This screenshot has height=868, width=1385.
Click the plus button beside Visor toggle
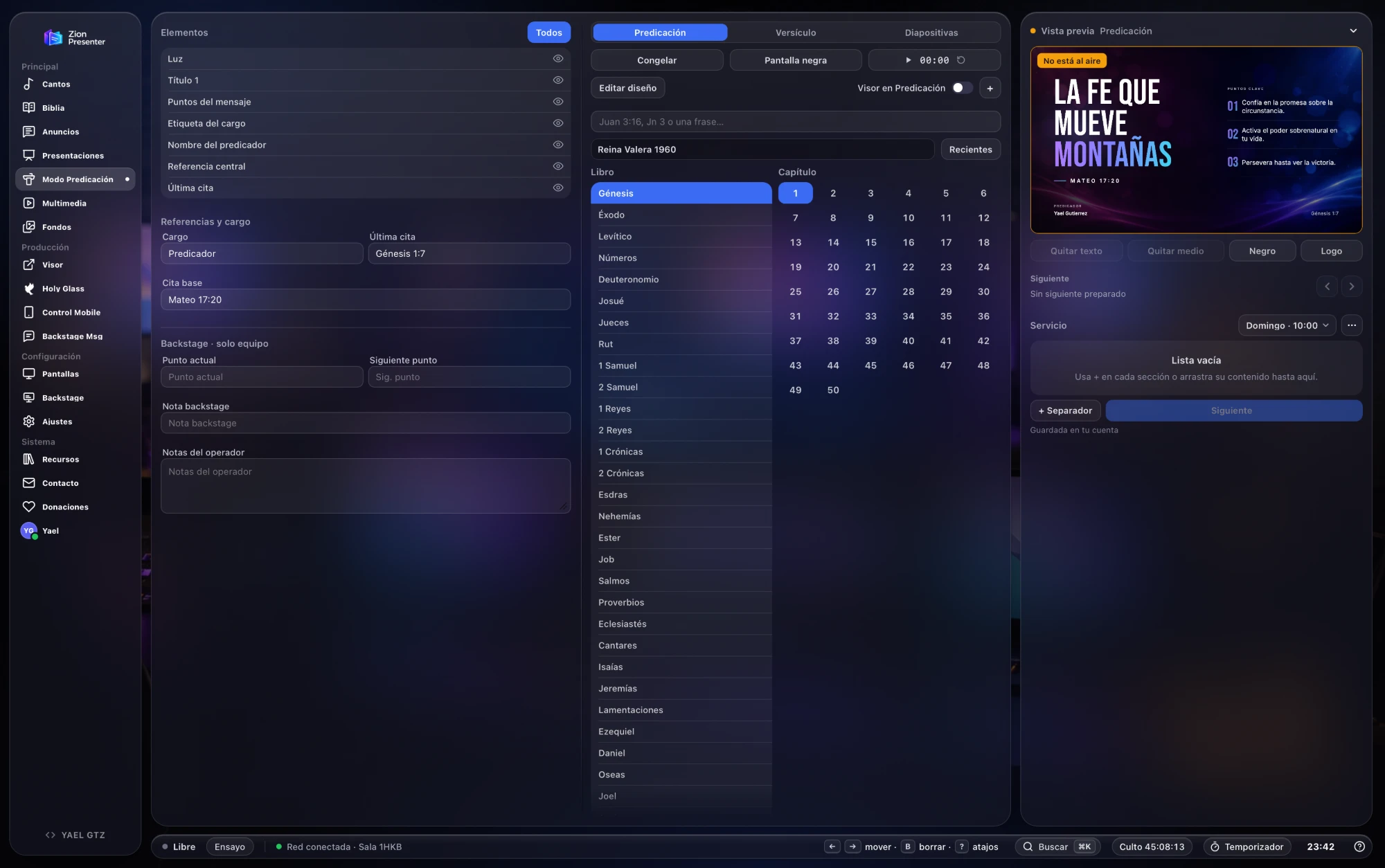tap(990, 88)
